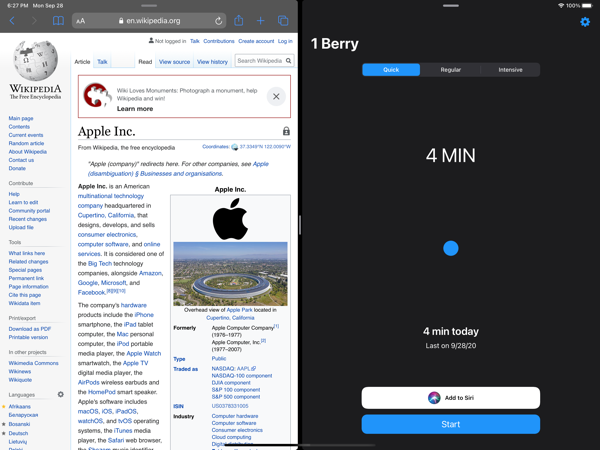
Task: Tap the en.wikipedia.org address bar
Action: coord(149,21)
